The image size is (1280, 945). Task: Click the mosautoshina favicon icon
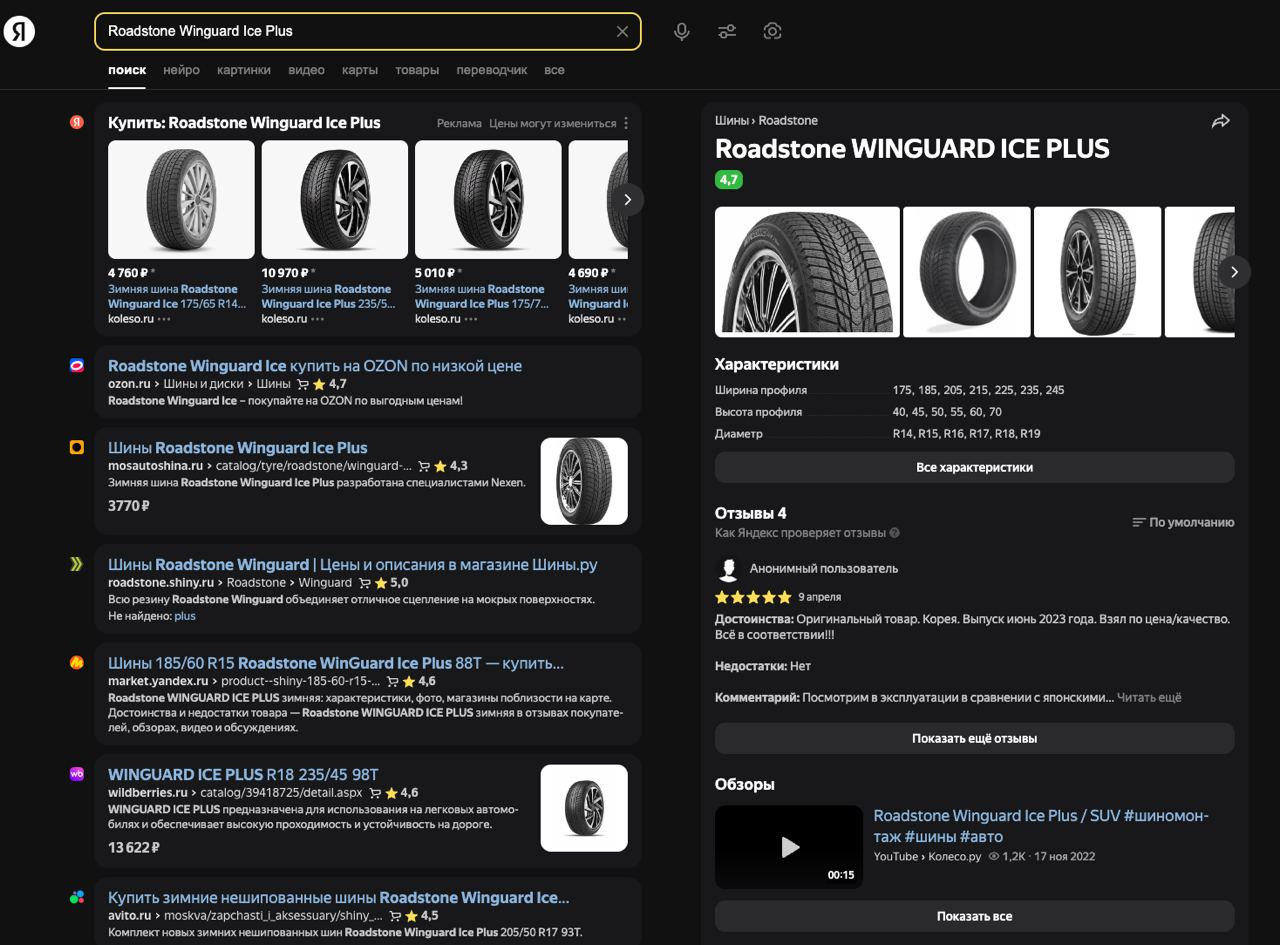click(77, 448)
